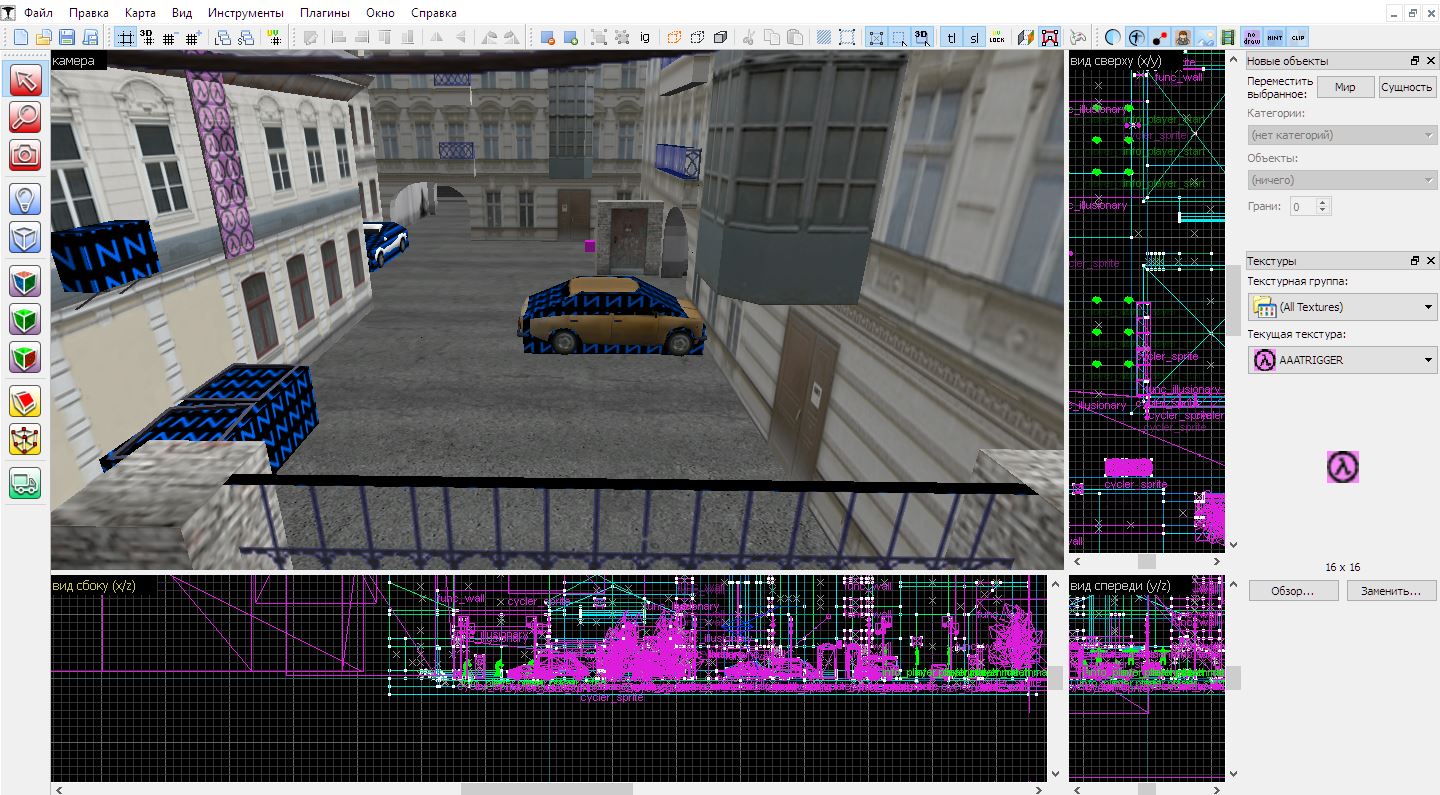Click the multicolored cube texture tool
Viewport: 1440px width, 795px height.
25,281
